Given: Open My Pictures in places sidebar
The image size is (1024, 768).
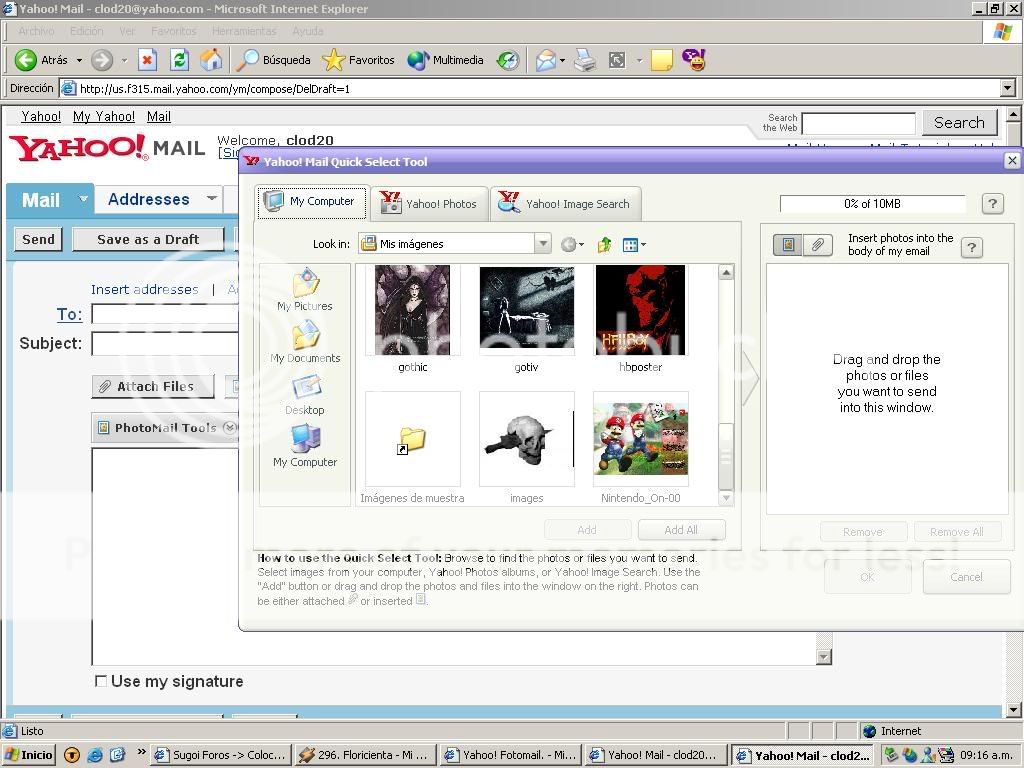Looking at the screenshot, I should 304,290.
